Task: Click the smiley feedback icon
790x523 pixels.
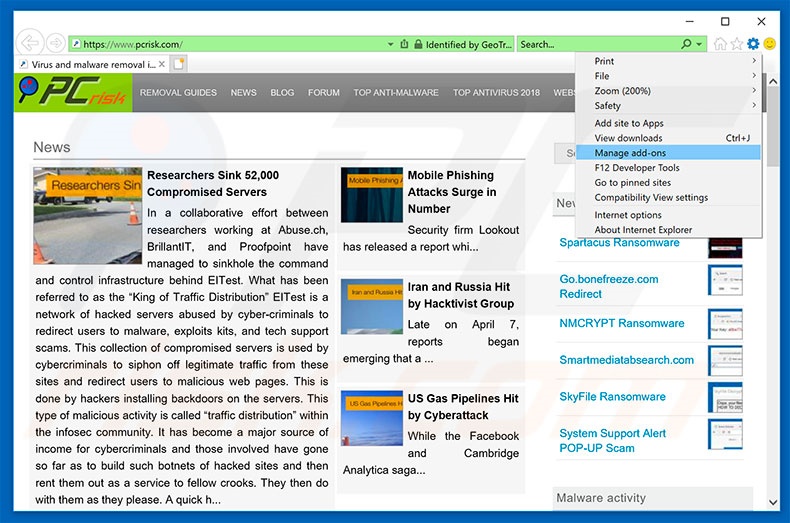Action: [x=769, y=44]
